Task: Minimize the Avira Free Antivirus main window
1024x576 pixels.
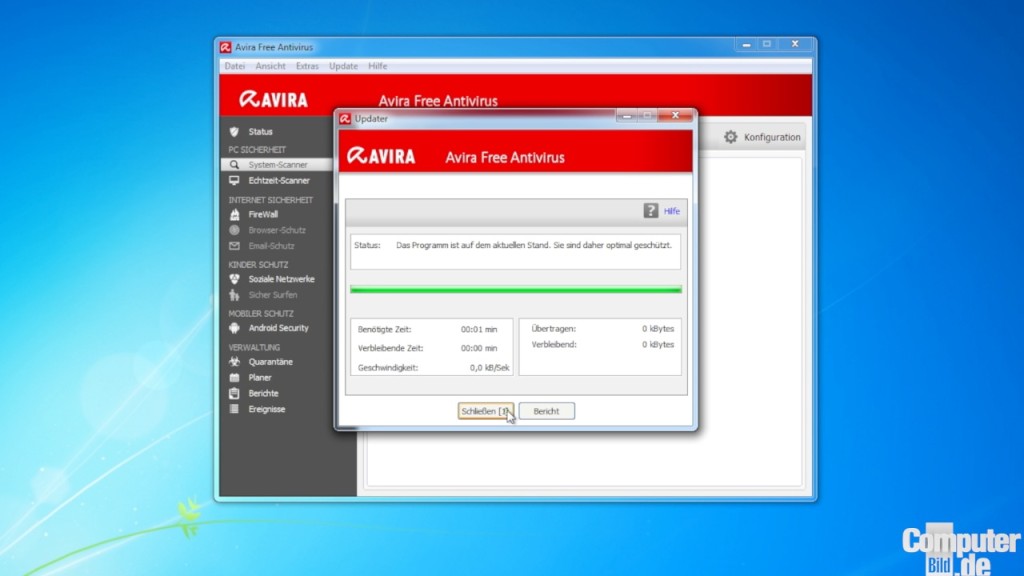Action: 746,44
